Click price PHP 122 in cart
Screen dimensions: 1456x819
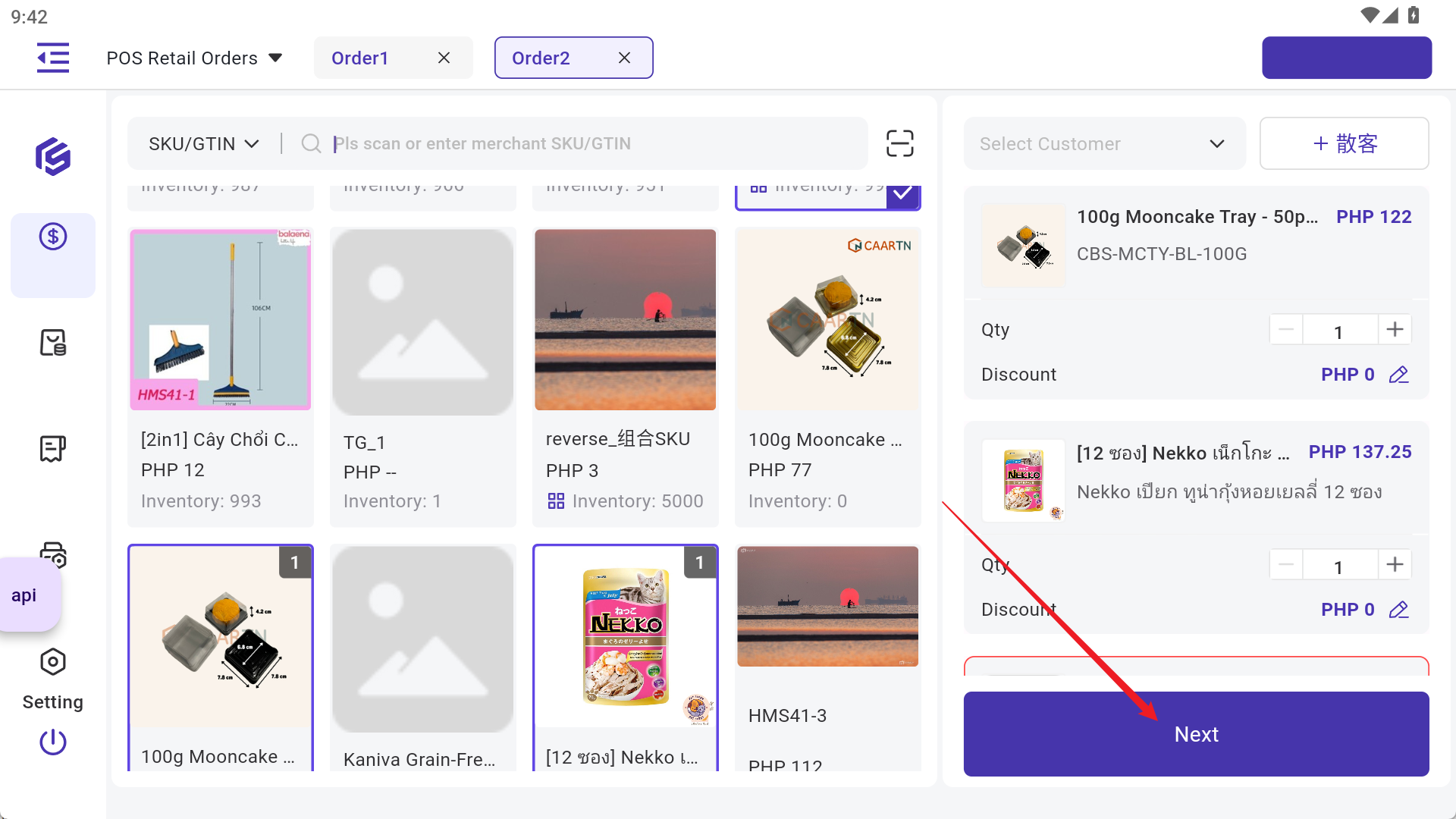coord(1373,217)
